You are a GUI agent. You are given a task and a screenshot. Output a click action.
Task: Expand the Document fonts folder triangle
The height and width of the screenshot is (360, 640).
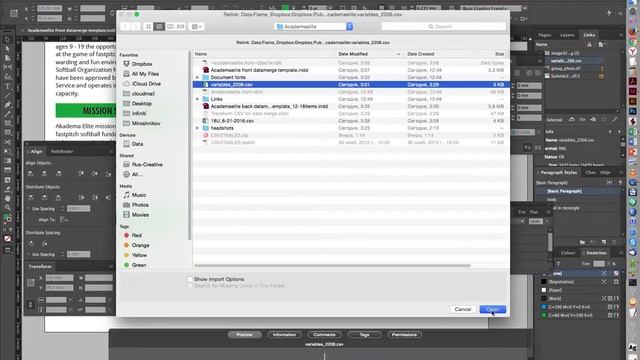pos(198,77)
